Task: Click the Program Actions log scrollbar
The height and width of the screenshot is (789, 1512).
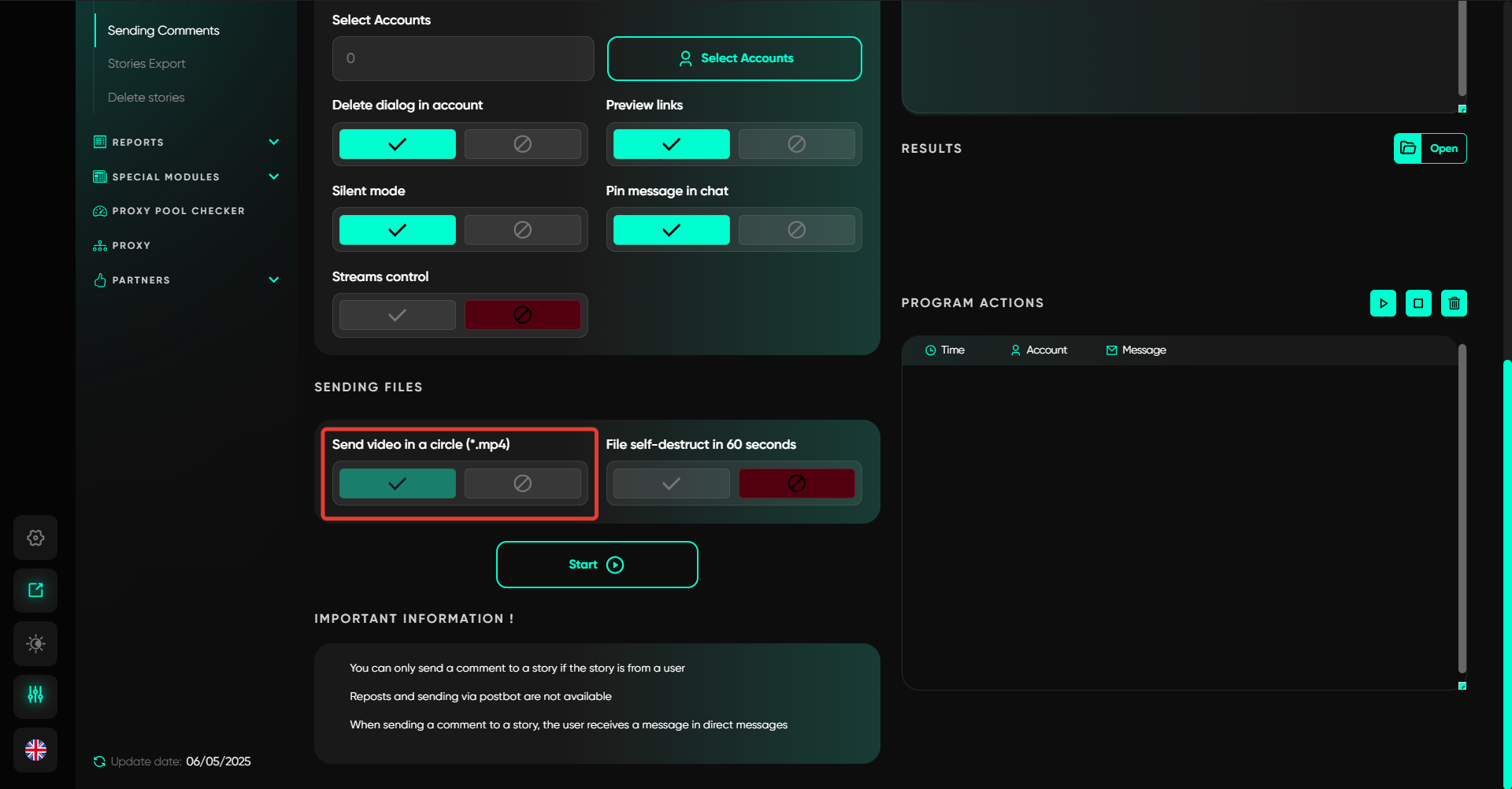Action: tap(1462, 508)
